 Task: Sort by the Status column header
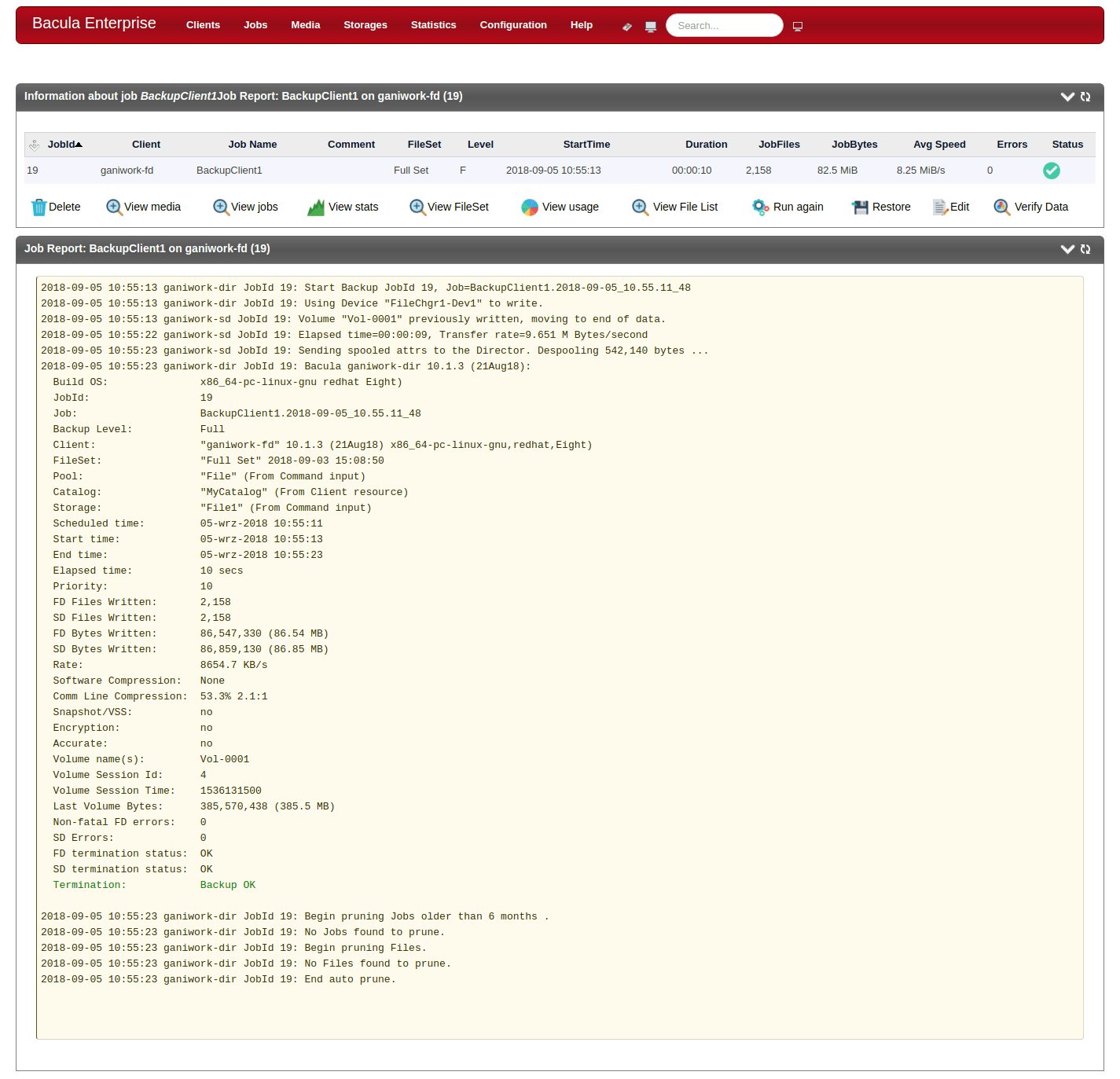(x=1067, y=145)
